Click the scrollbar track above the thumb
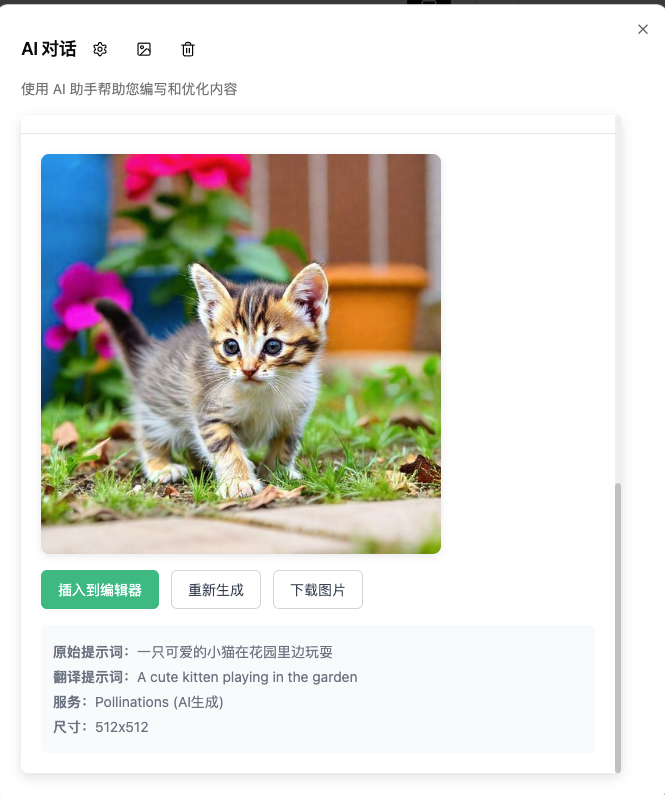This screenshot has width=665, height=795. (x=618, y=299)
